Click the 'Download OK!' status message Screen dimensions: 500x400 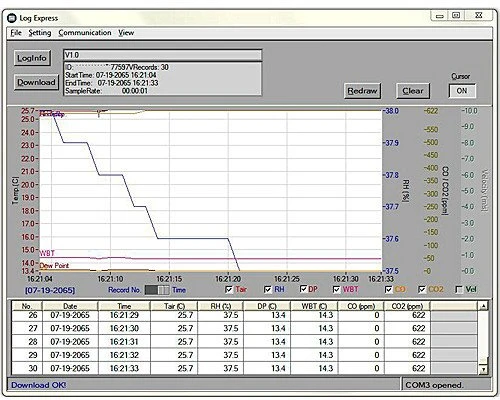[x=39, y=385]
